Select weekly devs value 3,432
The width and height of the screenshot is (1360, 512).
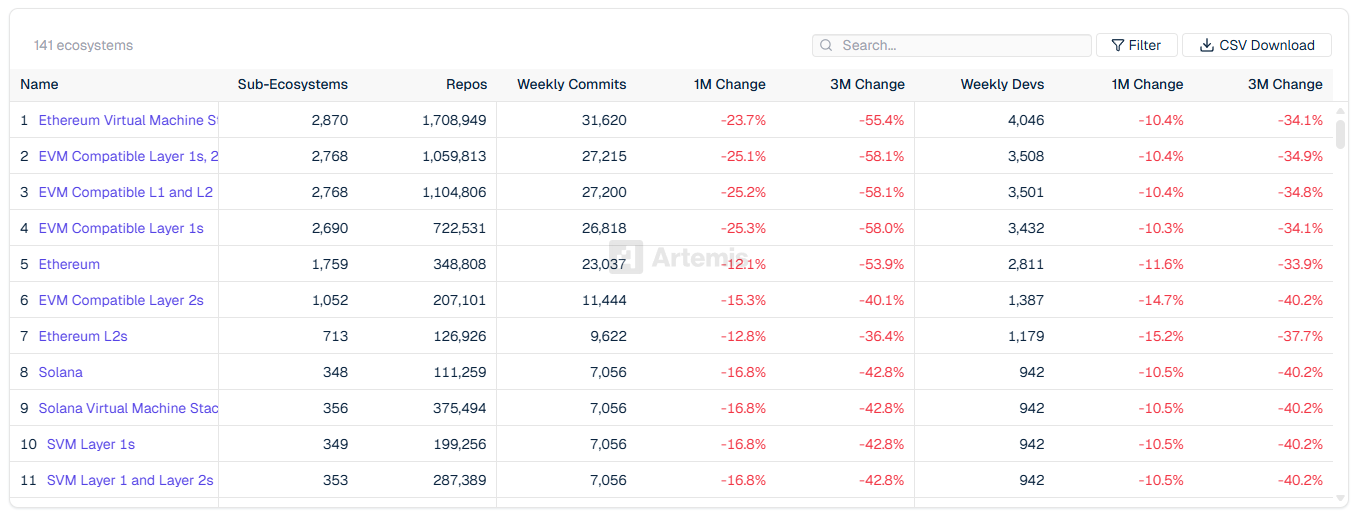click(x=1026, y=228)
